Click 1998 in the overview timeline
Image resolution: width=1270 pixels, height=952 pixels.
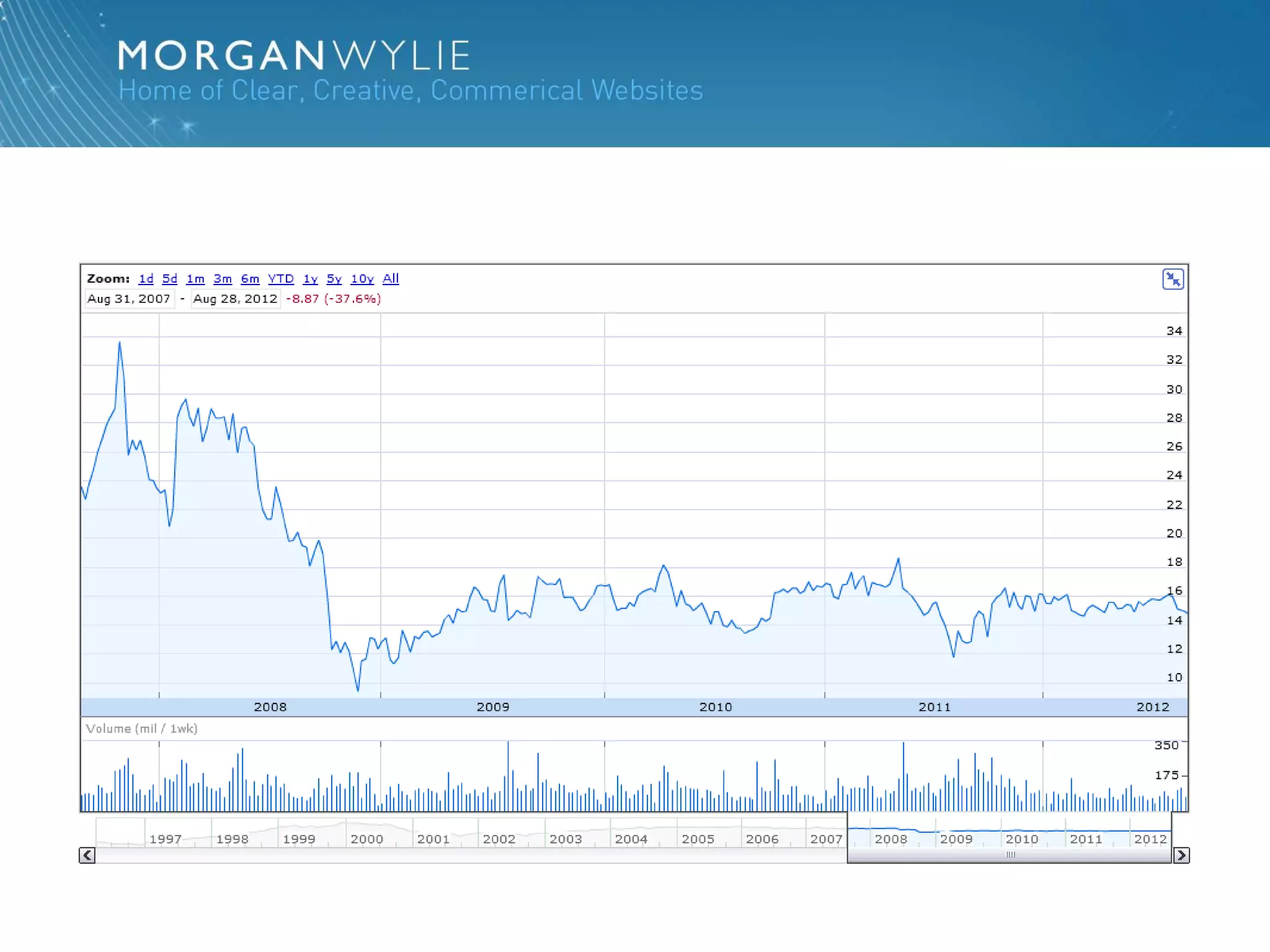click(x=232, y=839)
